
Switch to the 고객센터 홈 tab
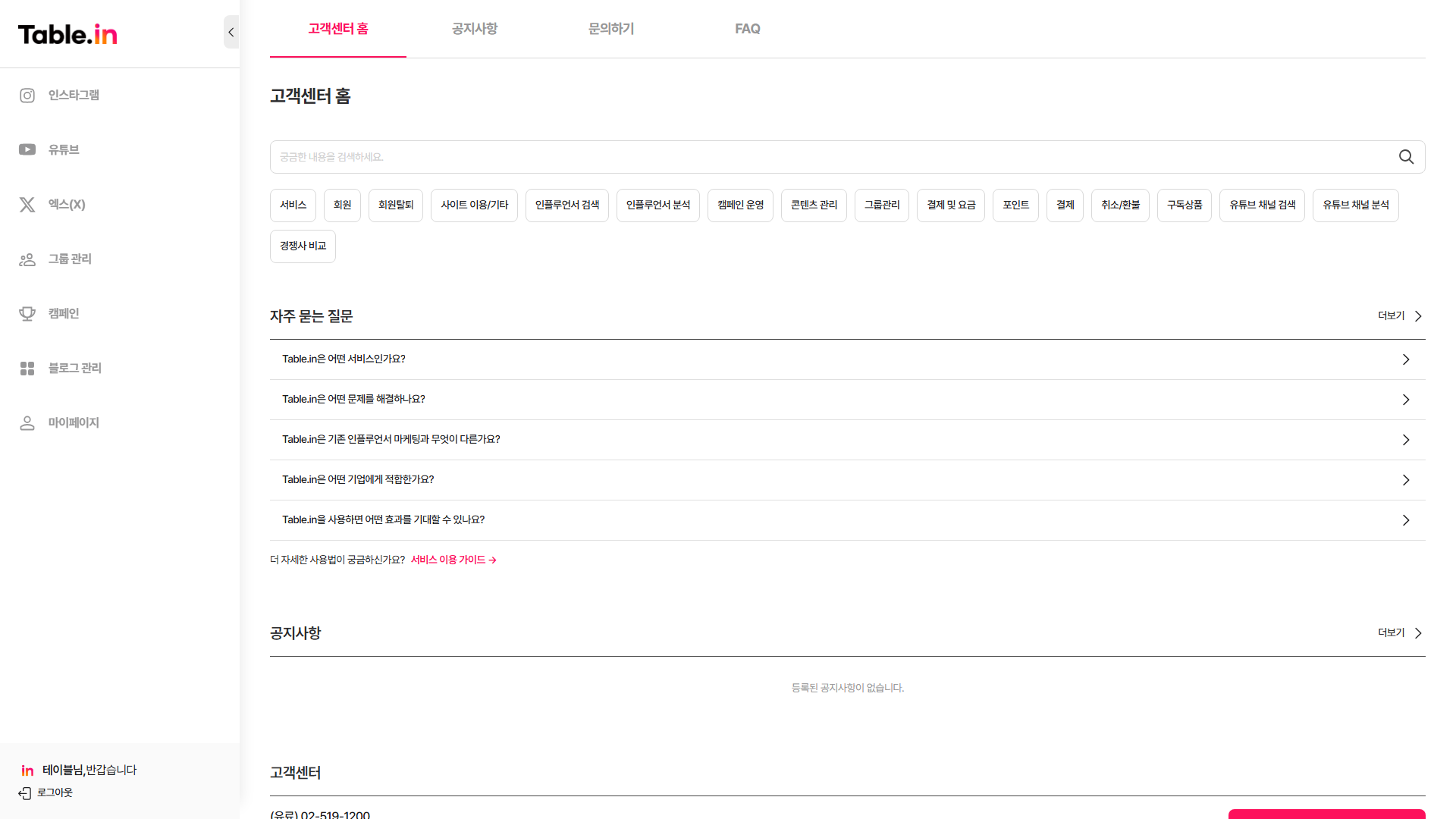(338, 29)
